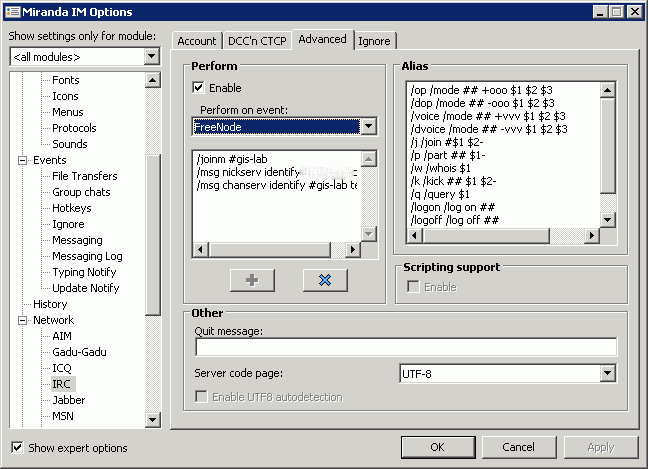Toggle Show expert options checkbox
648x469 pixels.
coord(17,448)
